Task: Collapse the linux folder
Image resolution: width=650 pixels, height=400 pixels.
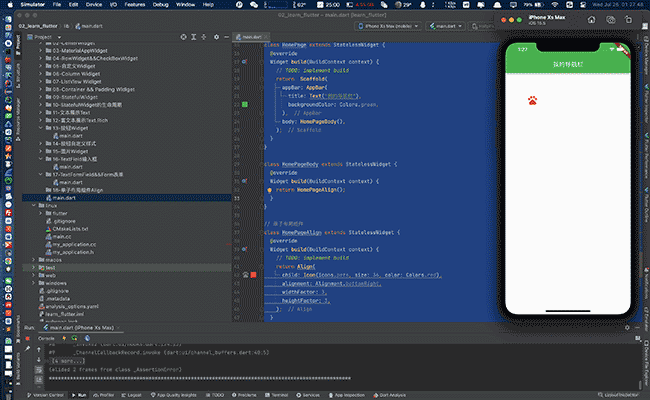Action: [x=34, y=206]
